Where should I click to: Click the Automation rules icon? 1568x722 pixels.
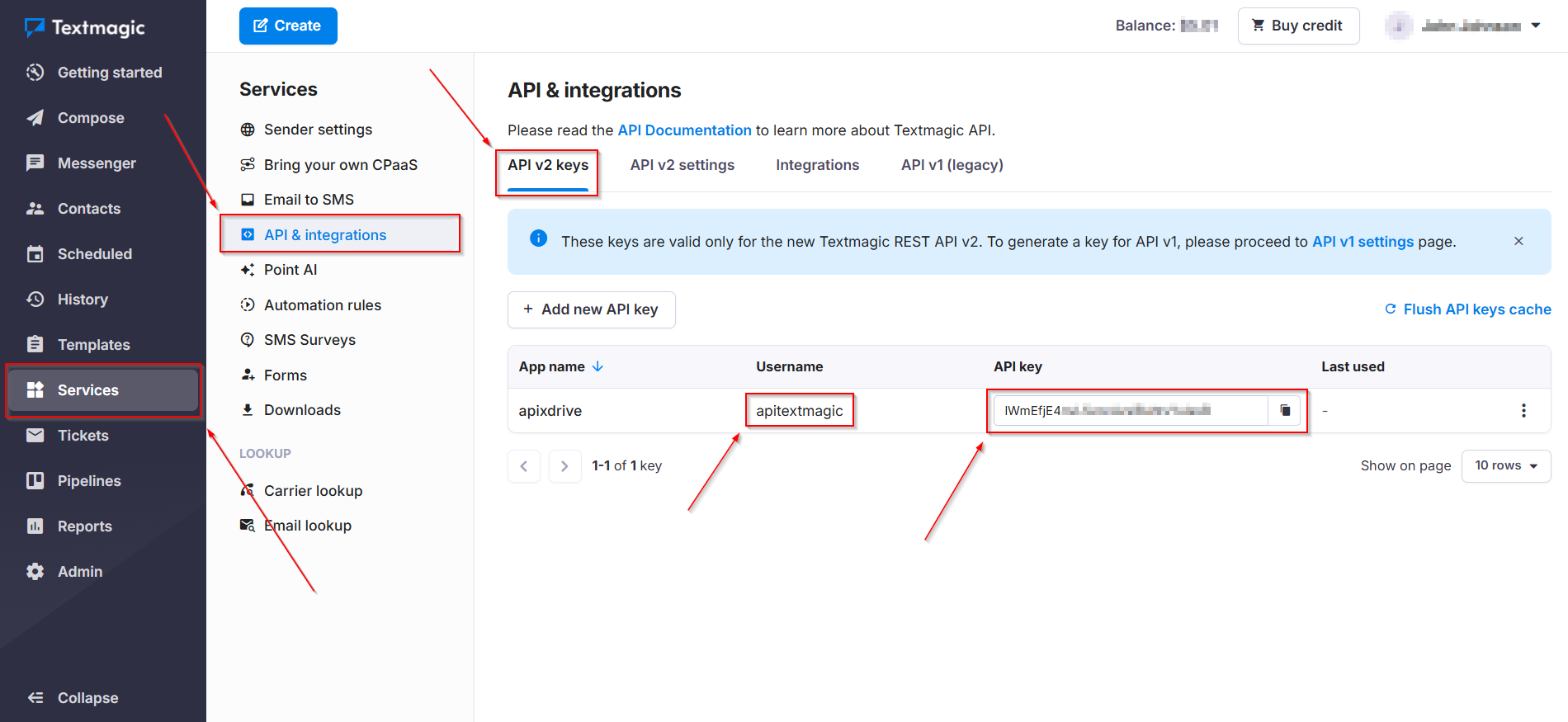point(248,304)
